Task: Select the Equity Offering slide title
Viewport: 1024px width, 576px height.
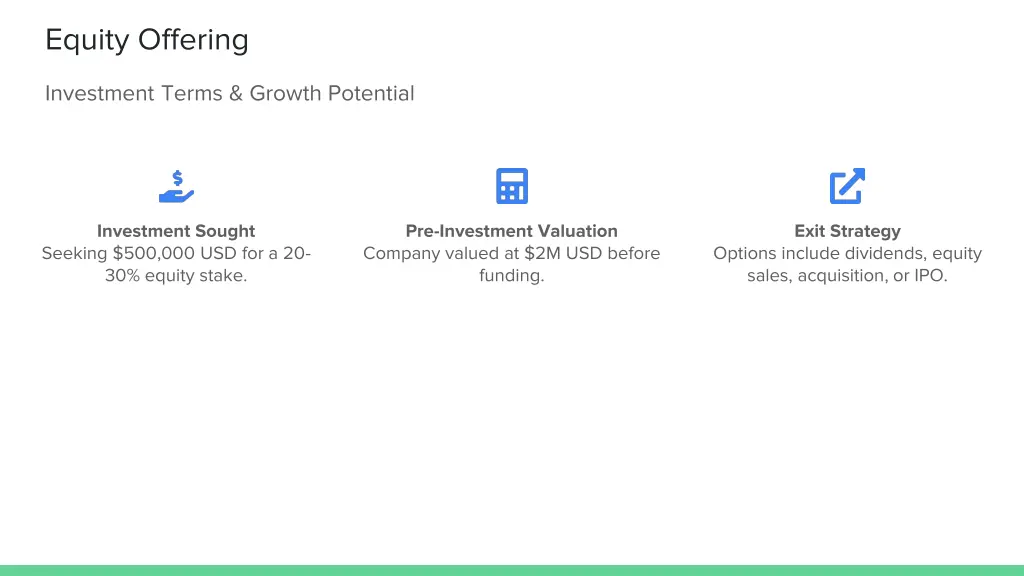Action: tap(147, 40)
